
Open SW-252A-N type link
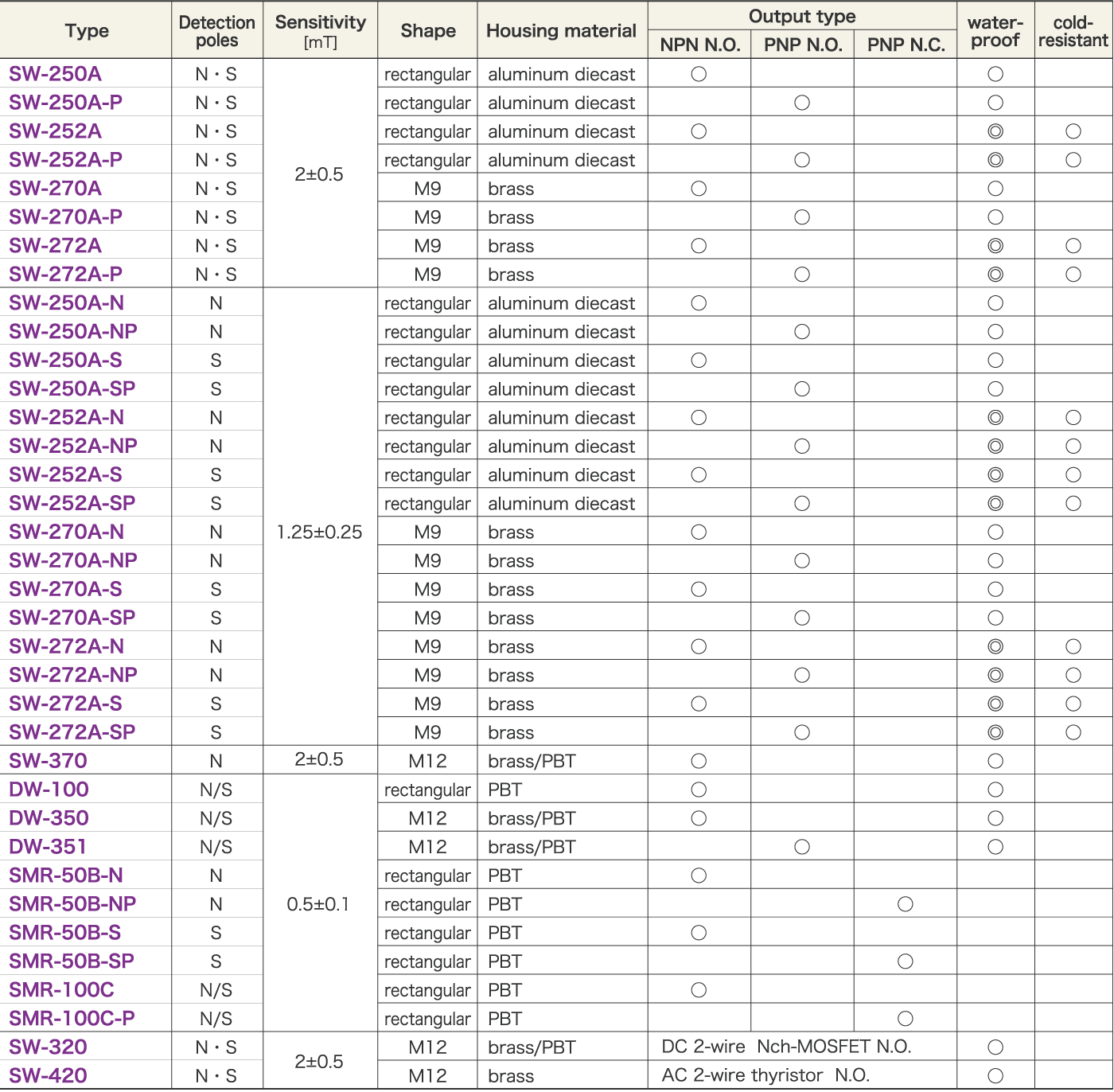tap(66, 418)
